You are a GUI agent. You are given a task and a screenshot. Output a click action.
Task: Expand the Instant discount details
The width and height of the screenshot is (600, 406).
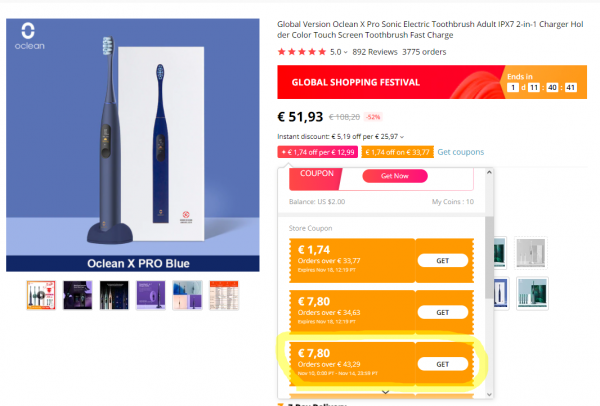tap(403, 136)
